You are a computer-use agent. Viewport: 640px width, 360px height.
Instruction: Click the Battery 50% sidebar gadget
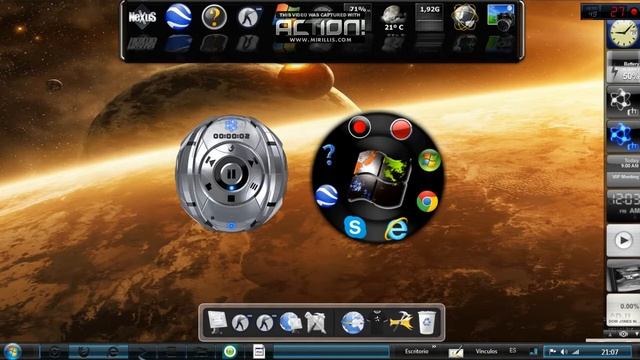click(x=623, y=68)
